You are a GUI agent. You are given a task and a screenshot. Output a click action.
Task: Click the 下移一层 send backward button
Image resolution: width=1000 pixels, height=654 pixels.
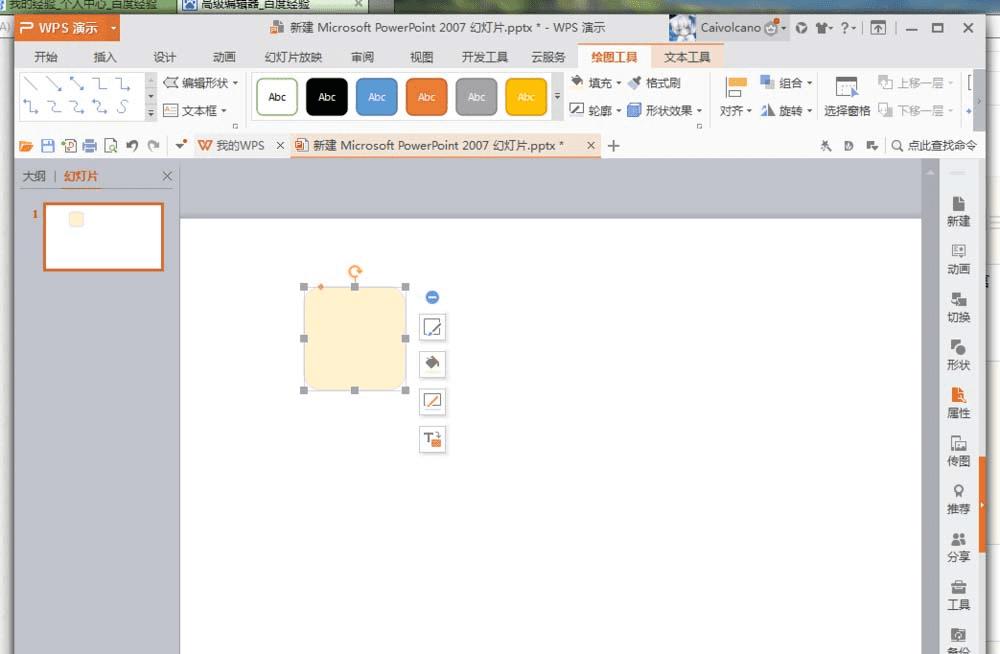915,110
